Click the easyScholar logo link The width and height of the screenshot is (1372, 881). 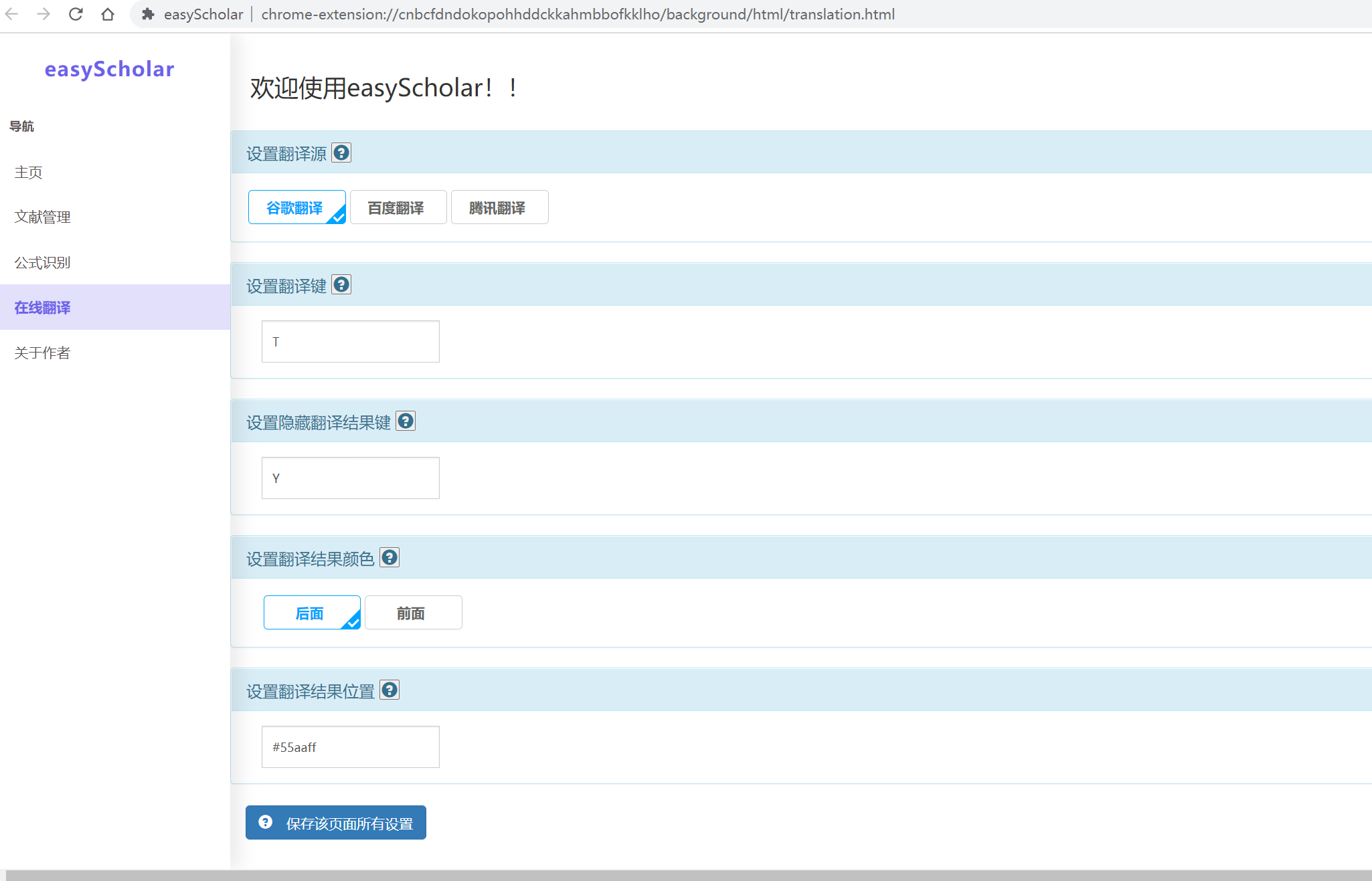(x=109, y=69)
